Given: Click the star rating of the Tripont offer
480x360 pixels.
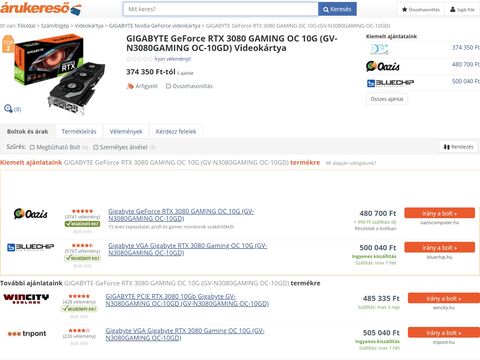Looking at the screenshot, I should tap(79, 330).
